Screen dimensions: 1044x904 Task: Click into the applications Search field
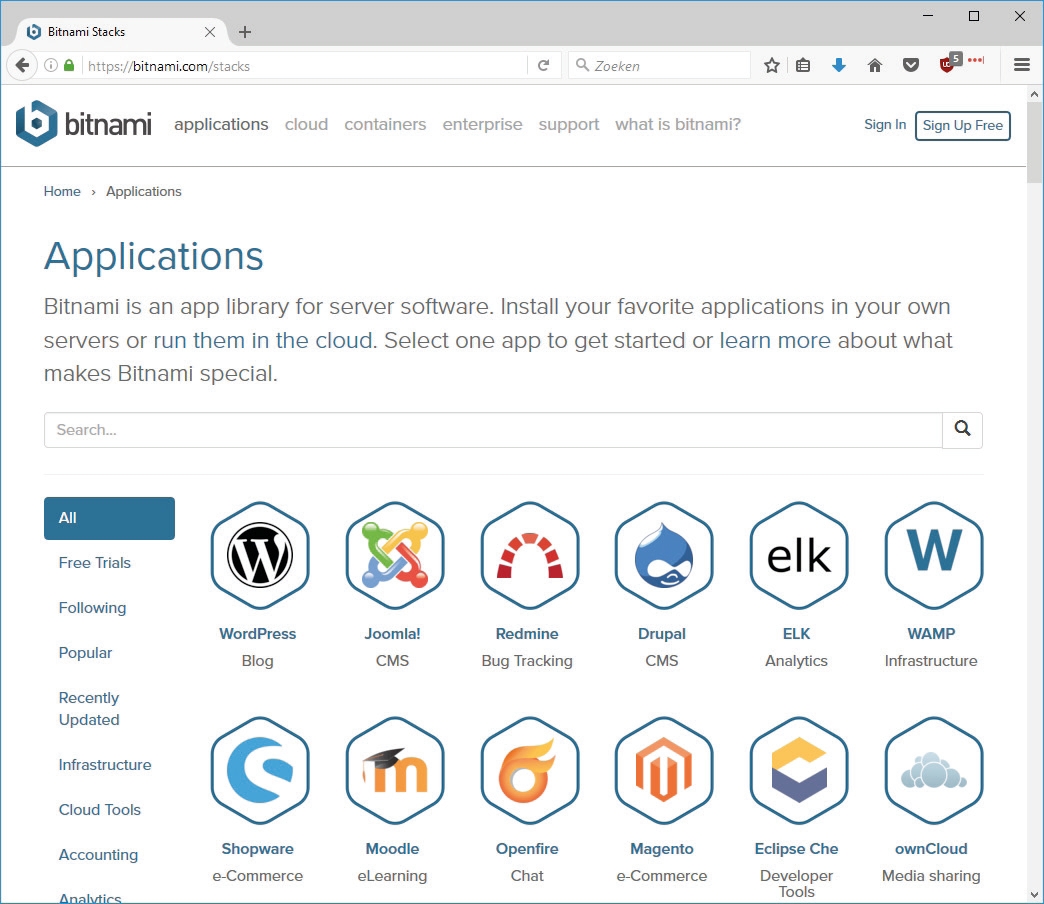[x=493, y=430]
